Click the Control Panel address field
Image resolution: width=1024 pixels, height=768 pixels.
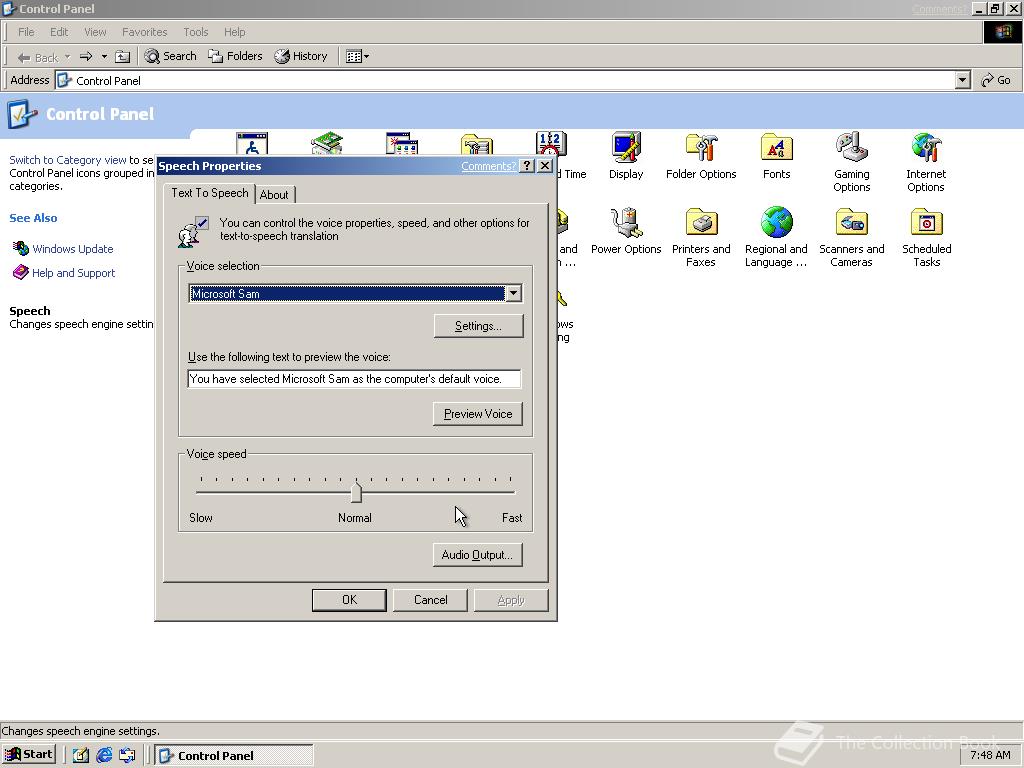pos(506,80)
